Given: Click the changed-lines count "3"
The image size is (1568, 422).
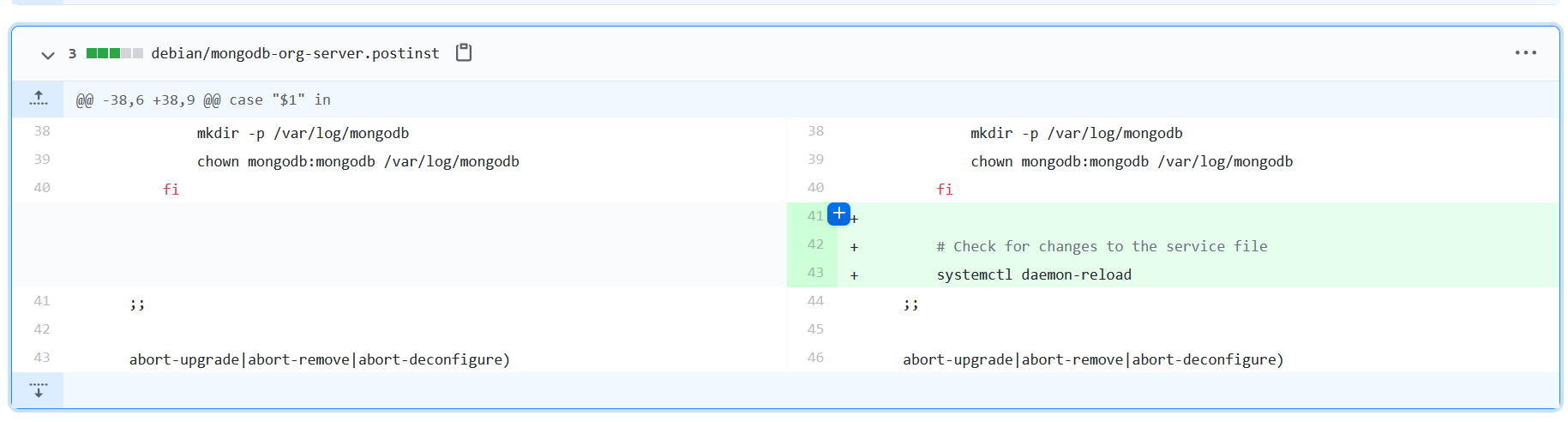Looking at the screenshot, I should [73, 53].
